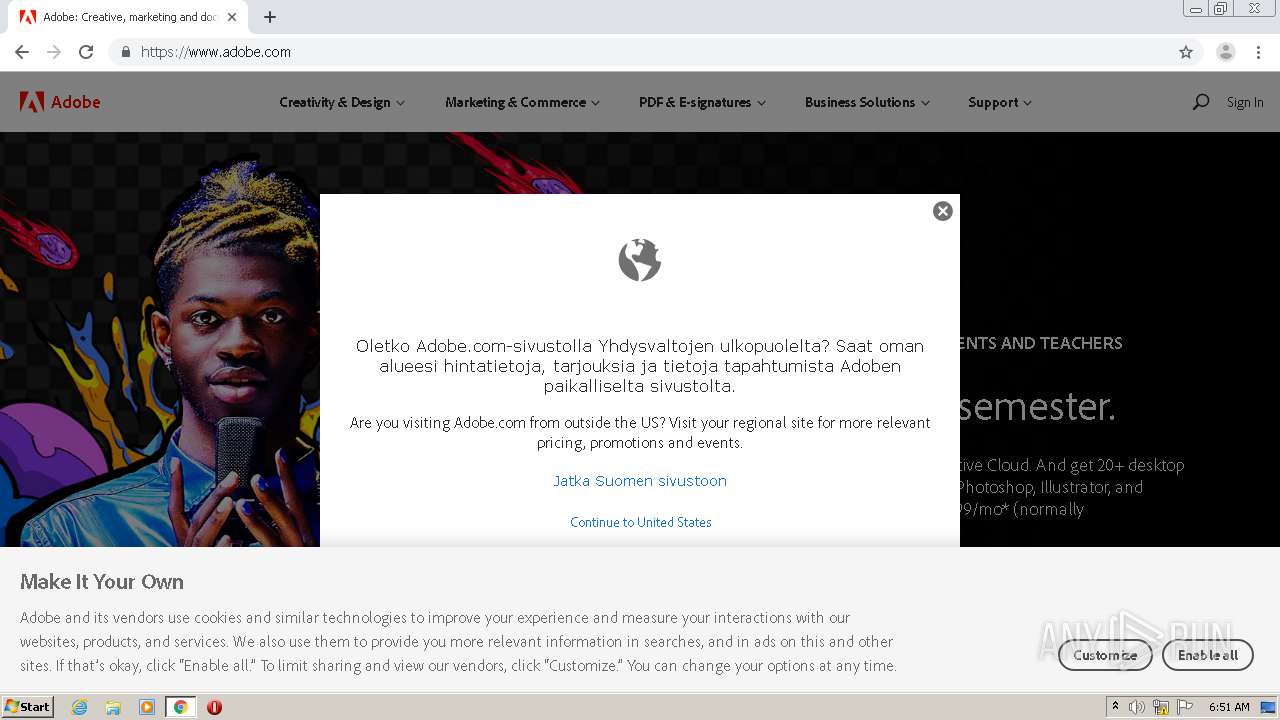Open the file explorer taskbar icon
Viewport: 1280px width, 720px height.
point(113,707)
